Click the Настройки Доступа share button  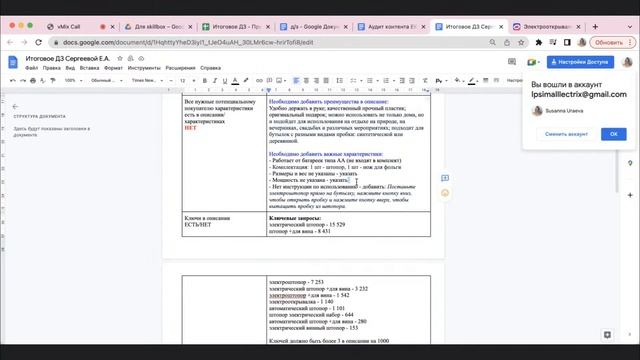580,62
